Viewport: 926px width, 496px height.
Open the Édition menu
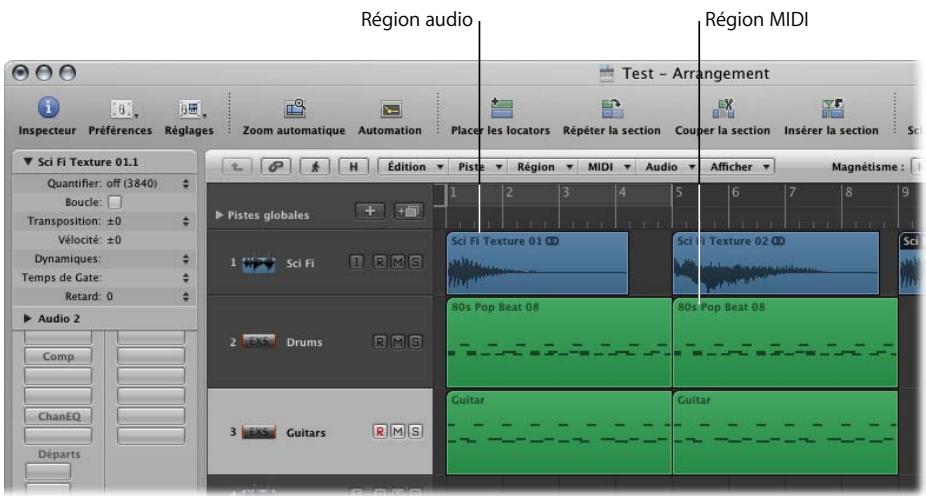(x=413, y=167)
